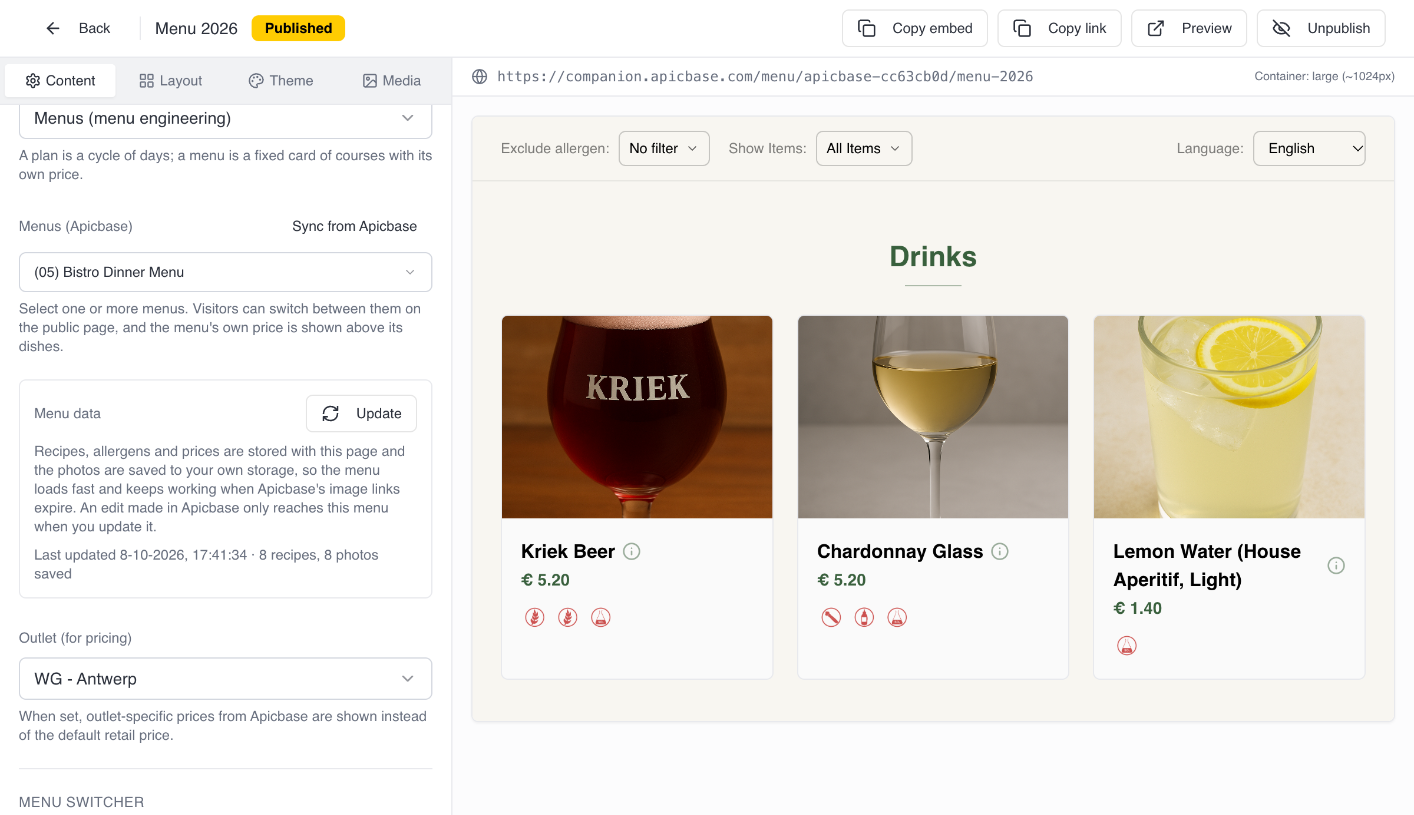1414x815 pixels.
Task: Open info icon next to Kriek Beer
Action: [x=631, y=551]
